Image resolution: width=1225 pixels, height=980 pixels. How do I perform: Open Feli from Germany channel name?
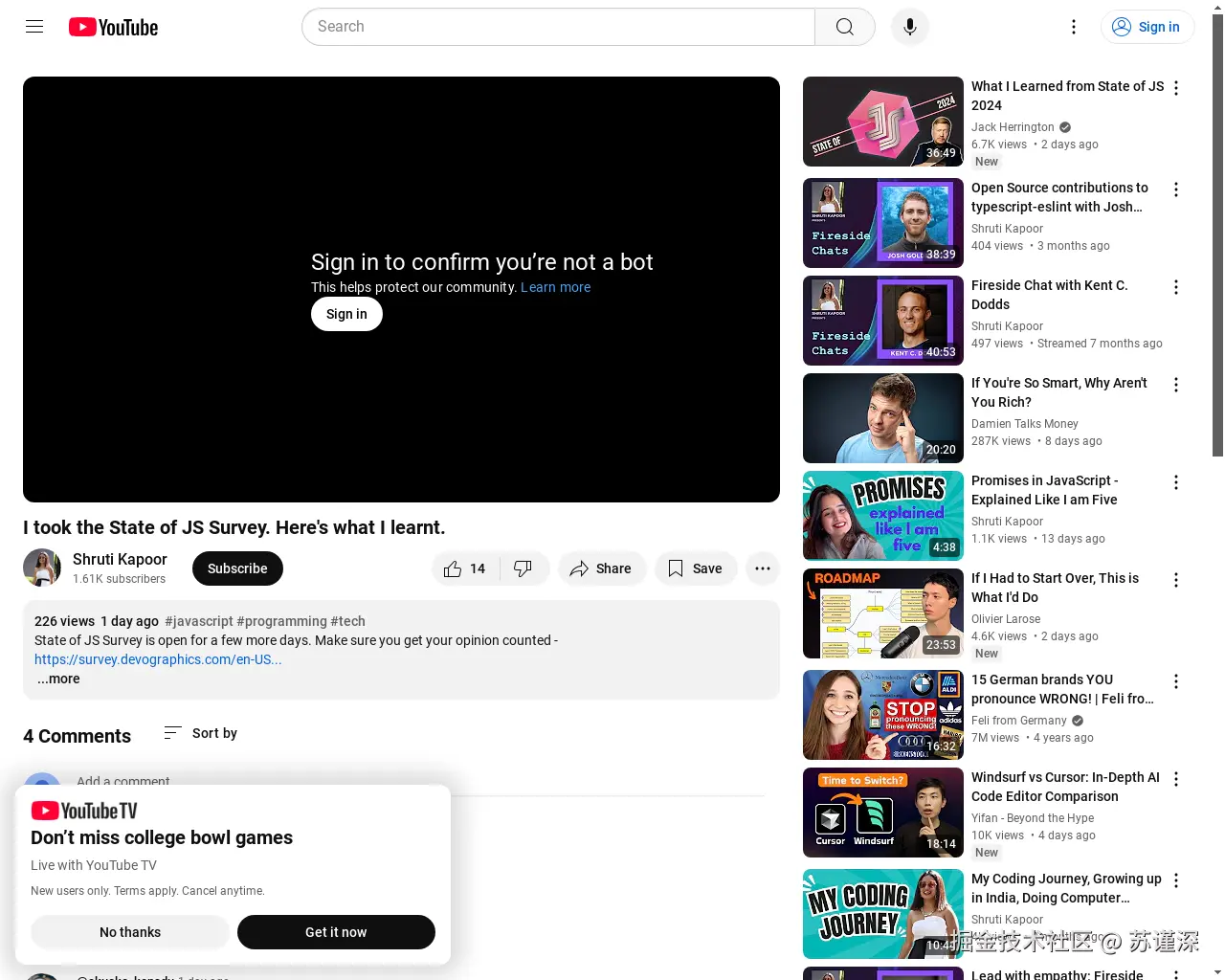1018,721
